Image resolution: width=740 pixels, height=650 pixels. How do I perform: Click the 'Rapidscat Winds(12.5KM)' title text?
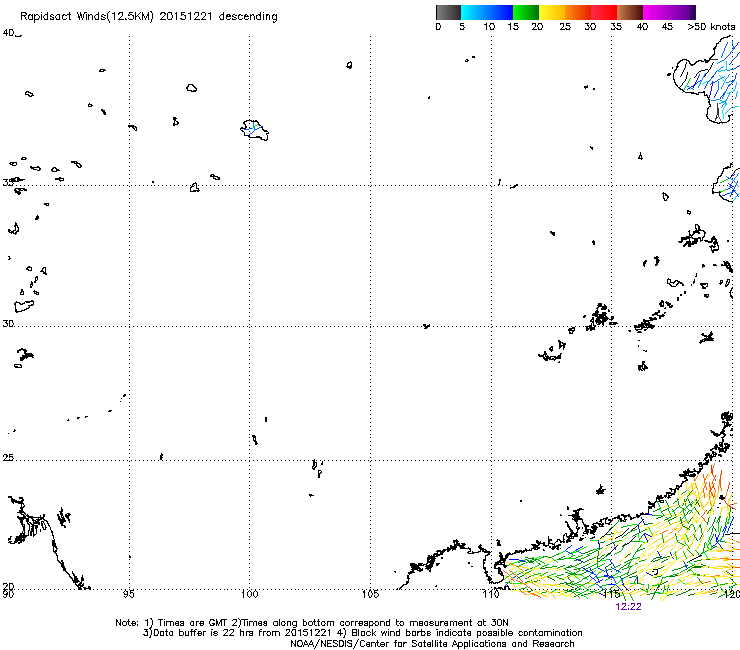[x=87, y=17]
